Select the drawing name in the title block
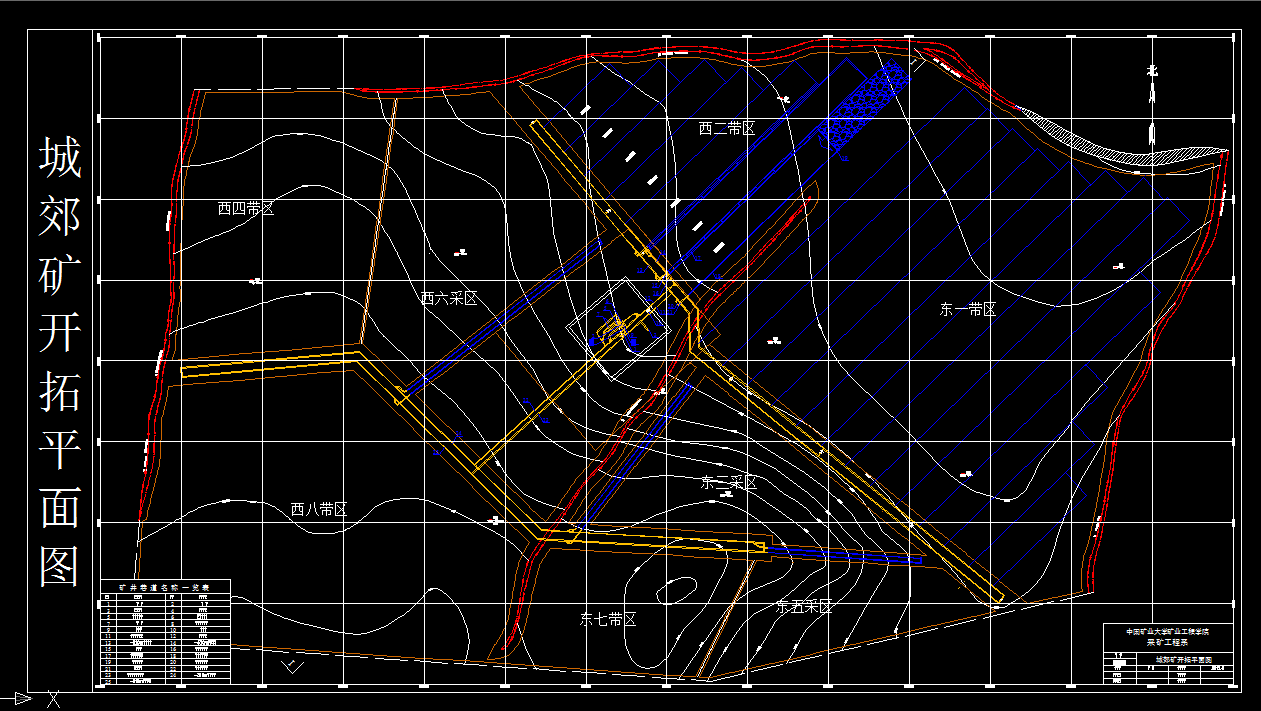Viewport: 1261px width, 711px height. pyautogui.click(x=1184, y=660)
